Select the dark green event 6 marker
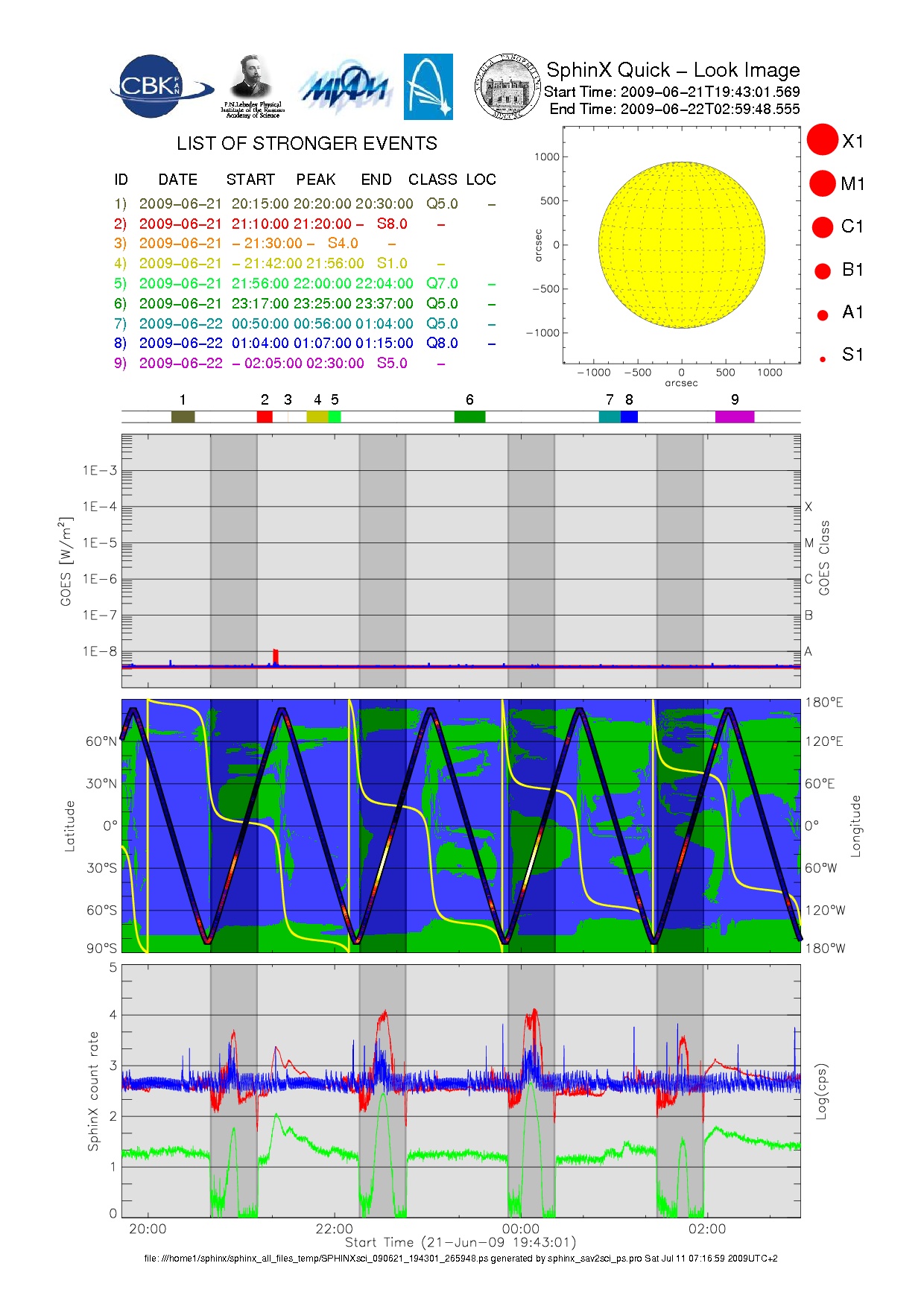 (x=469, y=417)
